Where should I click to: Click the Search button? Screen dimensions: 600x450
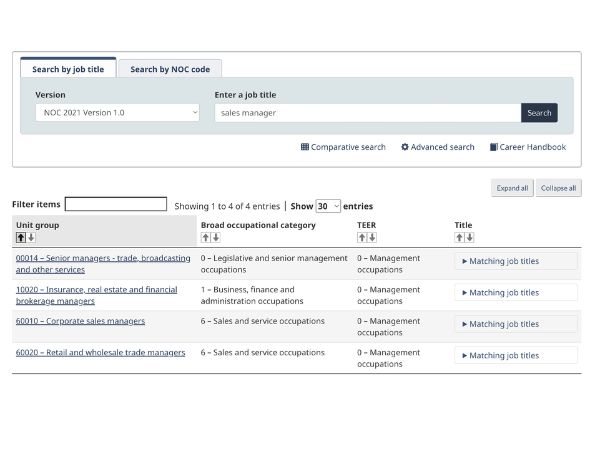click(x=539, y=113)
